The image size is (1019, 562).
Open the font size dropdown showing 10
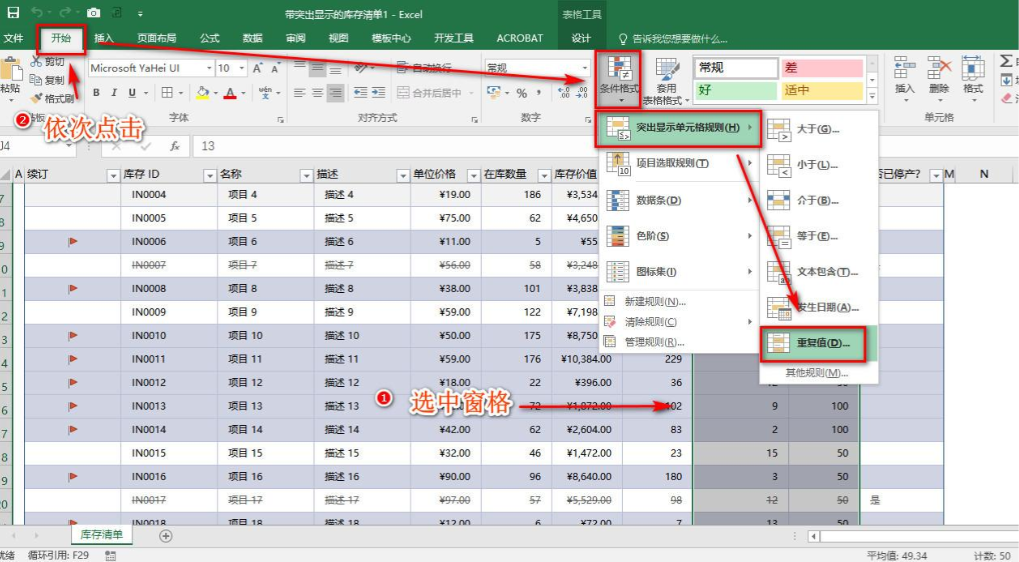[x=242, y=68]
